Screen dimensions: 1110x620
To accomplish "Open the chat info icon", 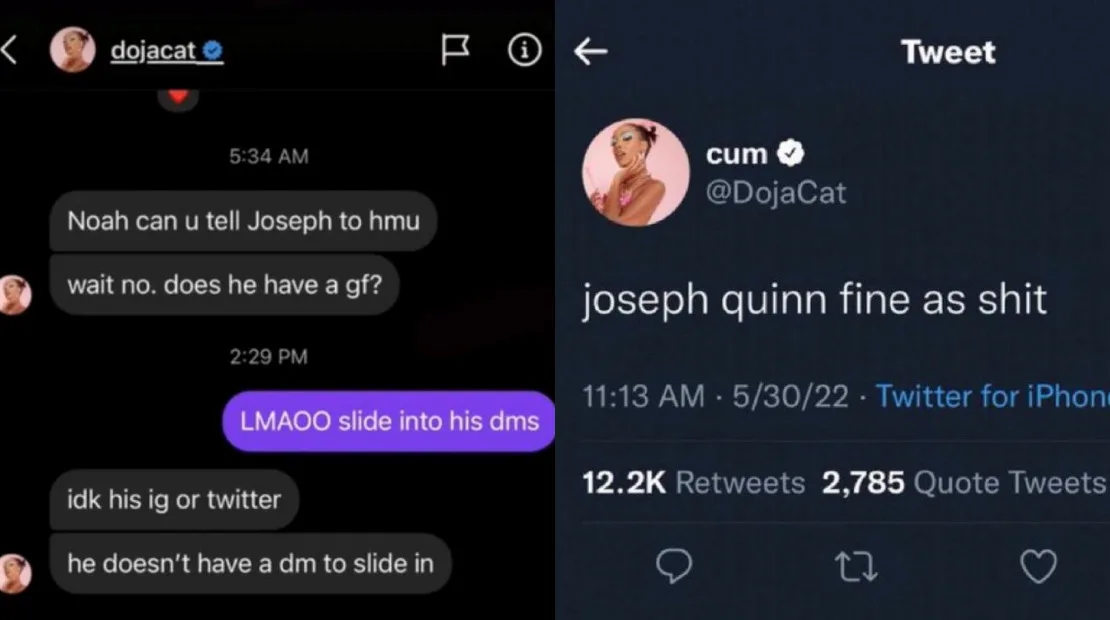I will coord(524,52).
